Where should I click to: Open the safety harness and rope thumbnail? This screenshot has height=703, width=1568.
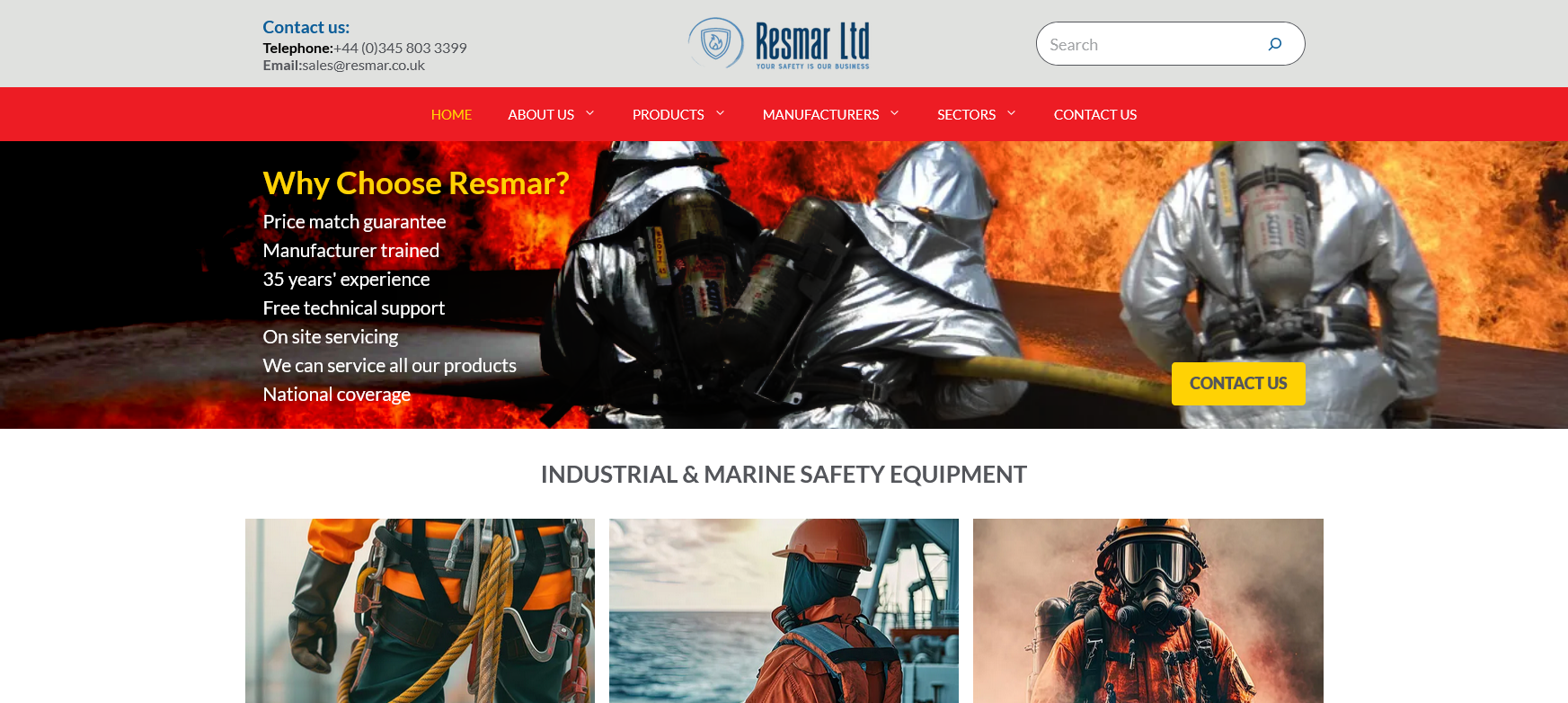coord(420,611)
